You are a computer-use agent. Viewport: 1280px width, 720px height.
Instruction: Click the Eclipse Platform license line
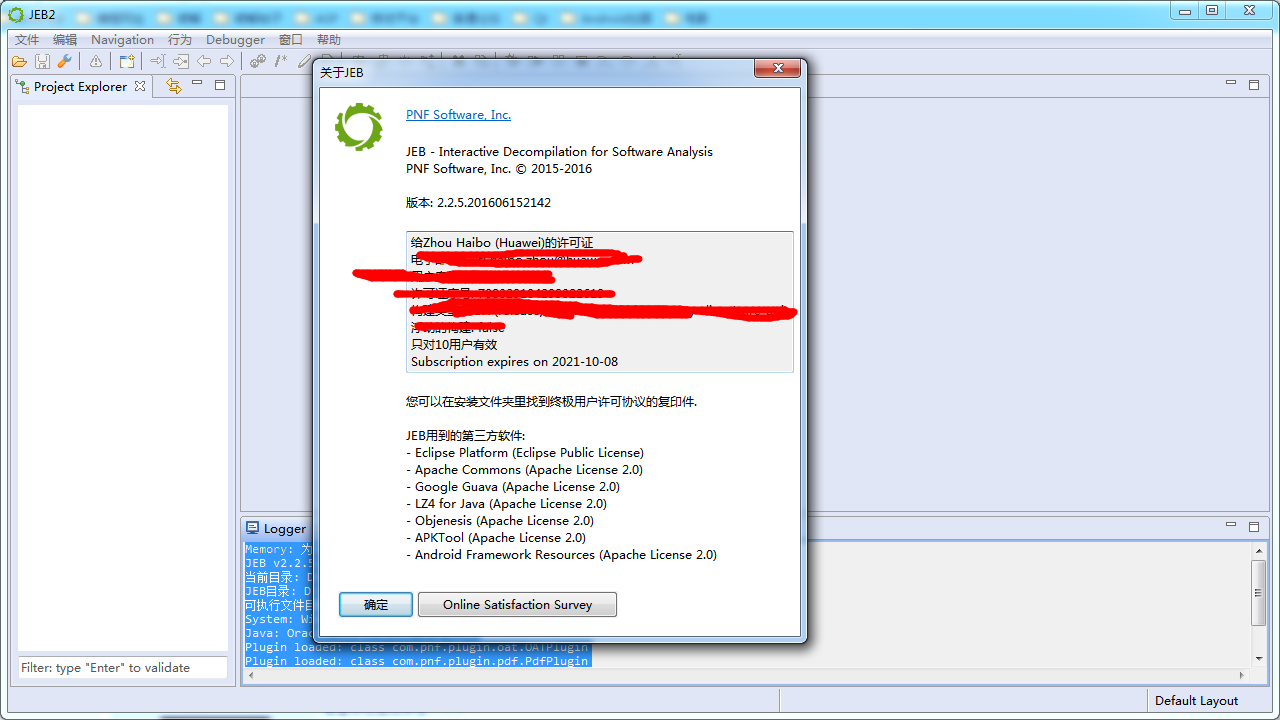[x=525, y=453]
